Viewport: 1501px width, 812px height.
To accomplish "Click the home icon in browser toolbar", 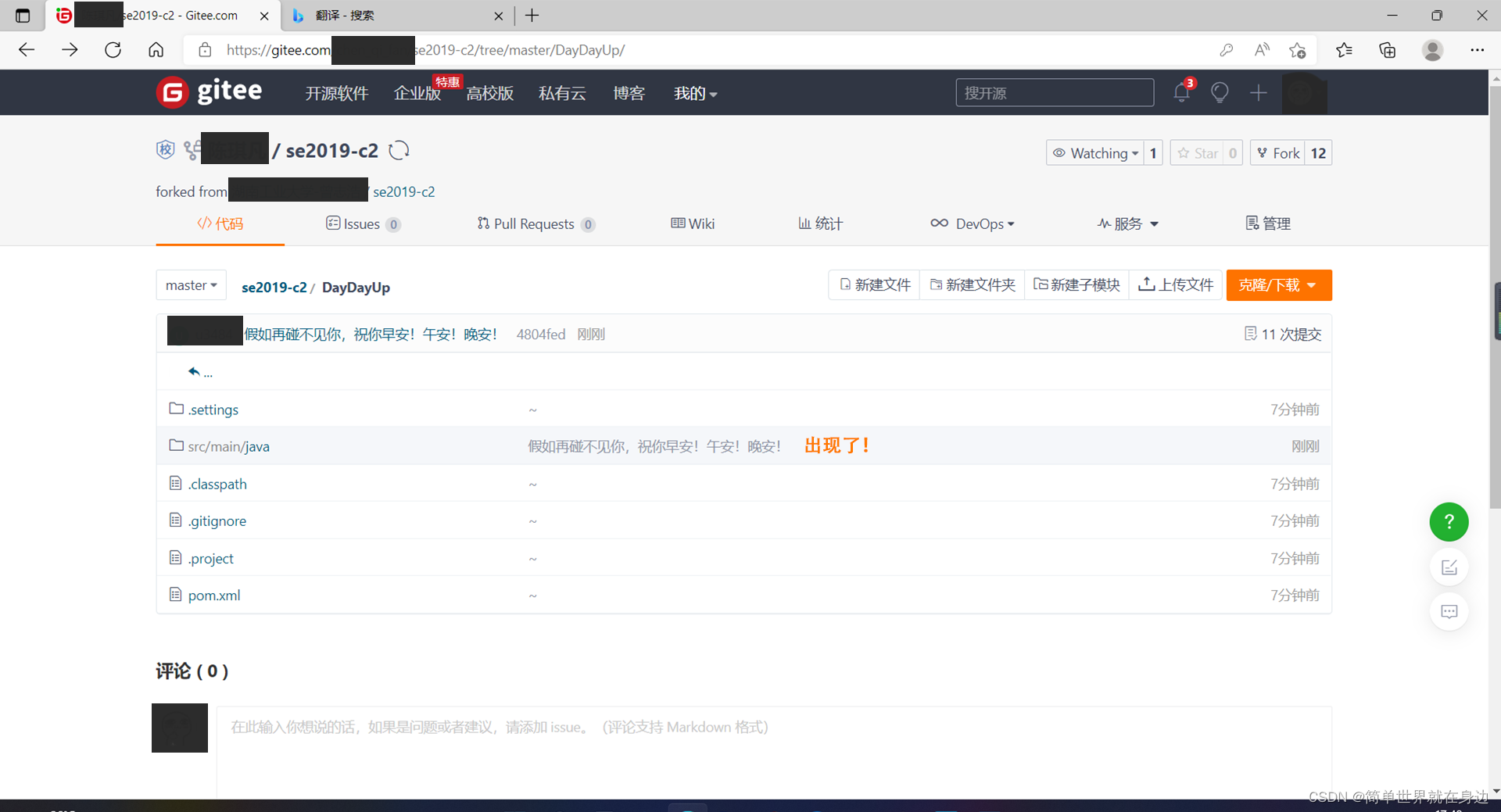I will (156, 49).
